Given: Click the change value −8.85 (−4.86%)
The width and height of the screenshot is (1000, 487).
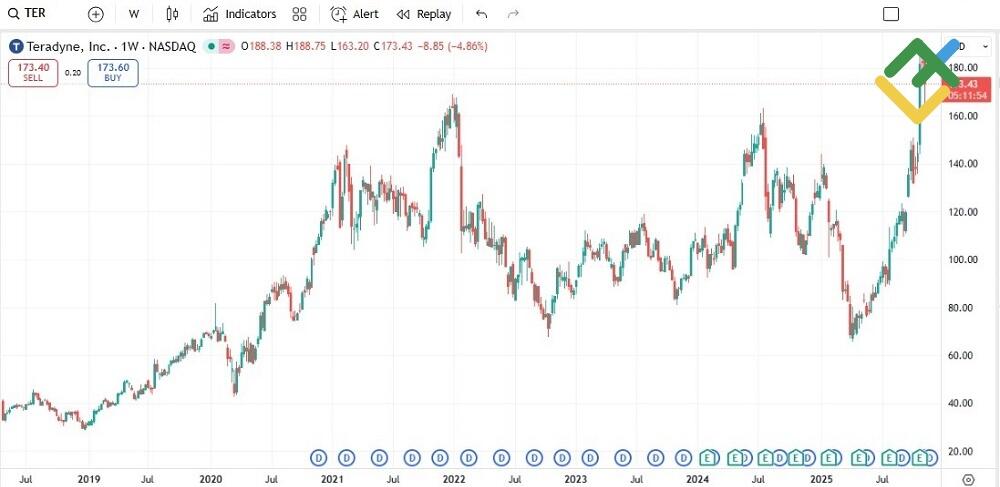Looking at the screenshot, I should click(x=453, y=47).
